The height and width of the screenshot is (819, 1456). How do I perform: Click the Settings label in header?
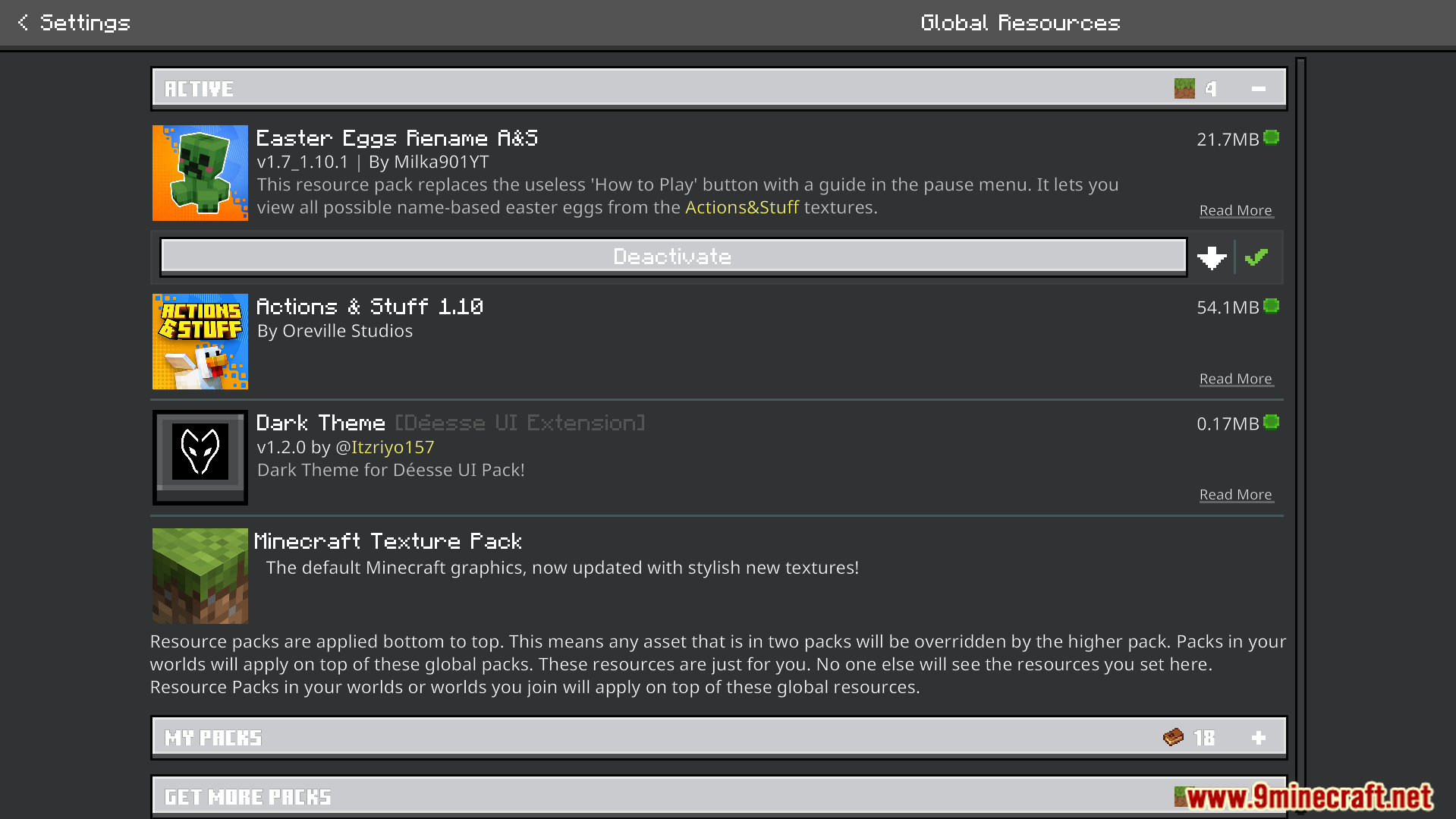coord(85,23)
